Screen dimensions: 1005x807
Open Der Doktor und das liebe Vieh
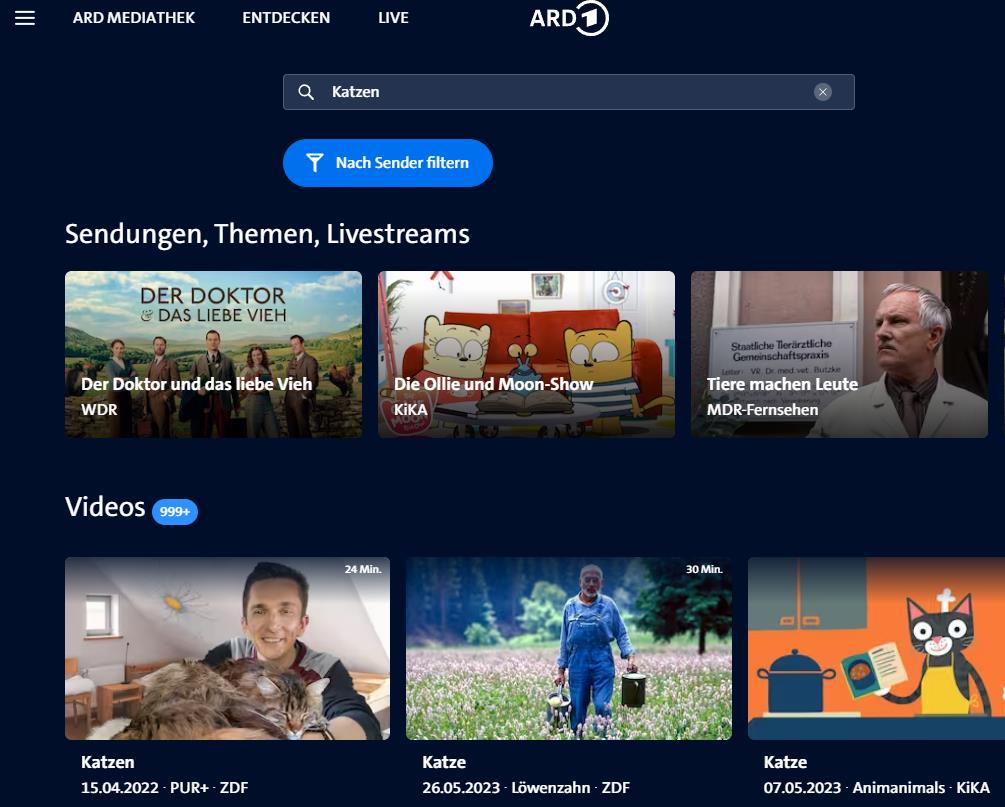click(213, 354)
